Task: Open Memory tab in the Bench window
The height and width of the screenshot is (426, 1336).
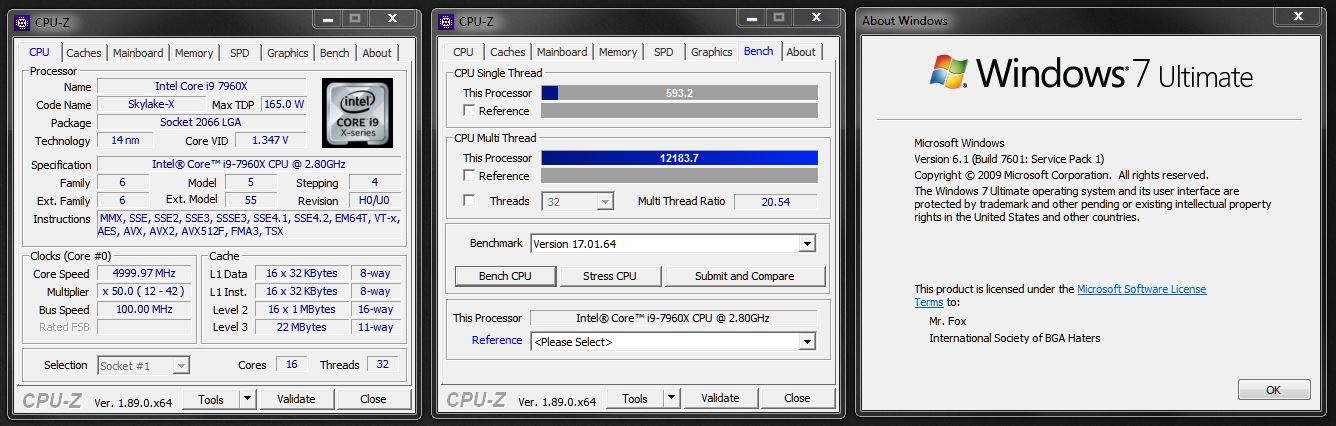Action: pyautogui.click(x=618, y=52)
